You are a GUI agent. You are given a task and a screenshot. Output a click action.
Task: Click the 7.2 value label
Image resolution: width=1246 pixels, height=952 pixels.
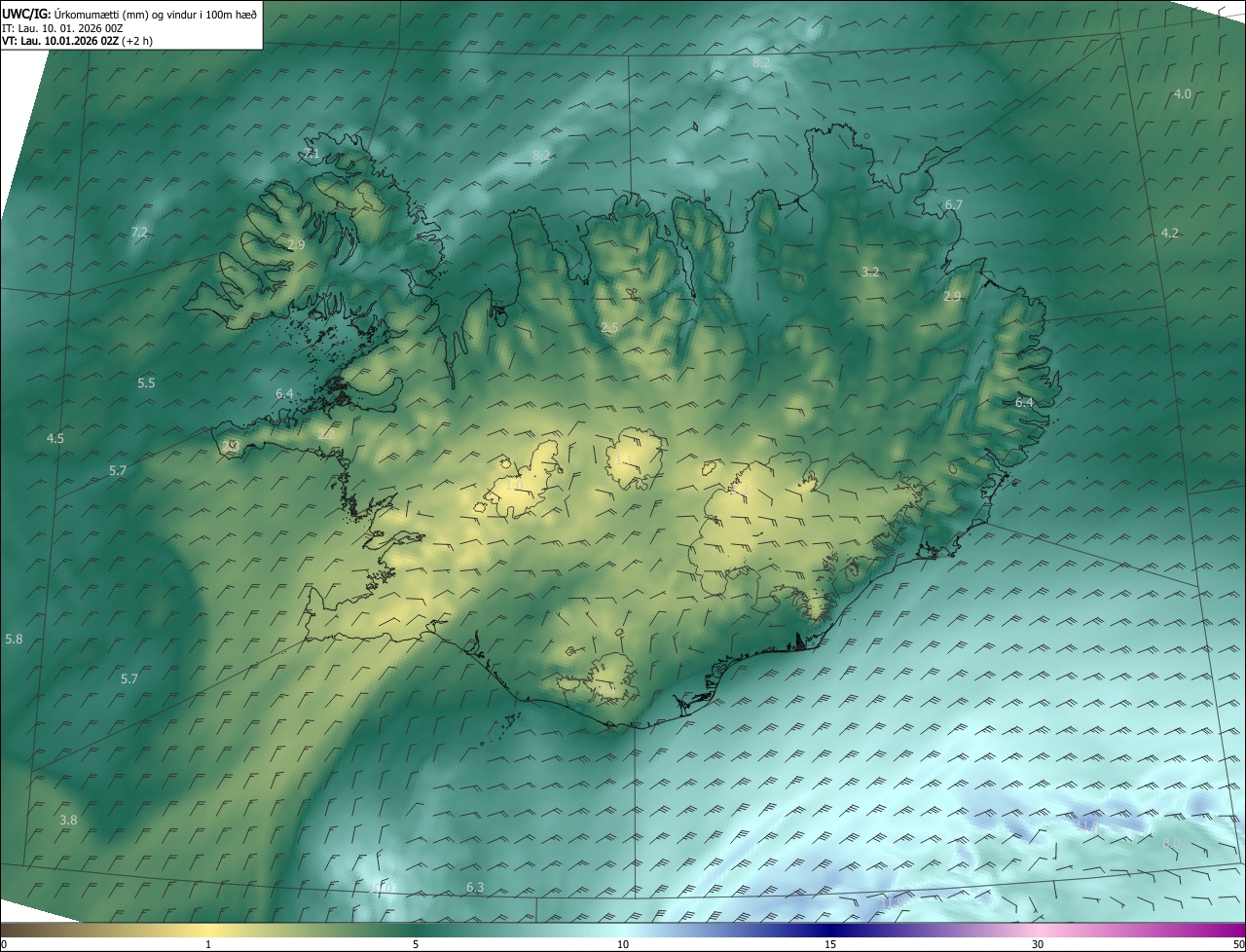pyautogui.click(x=139, y=232)
